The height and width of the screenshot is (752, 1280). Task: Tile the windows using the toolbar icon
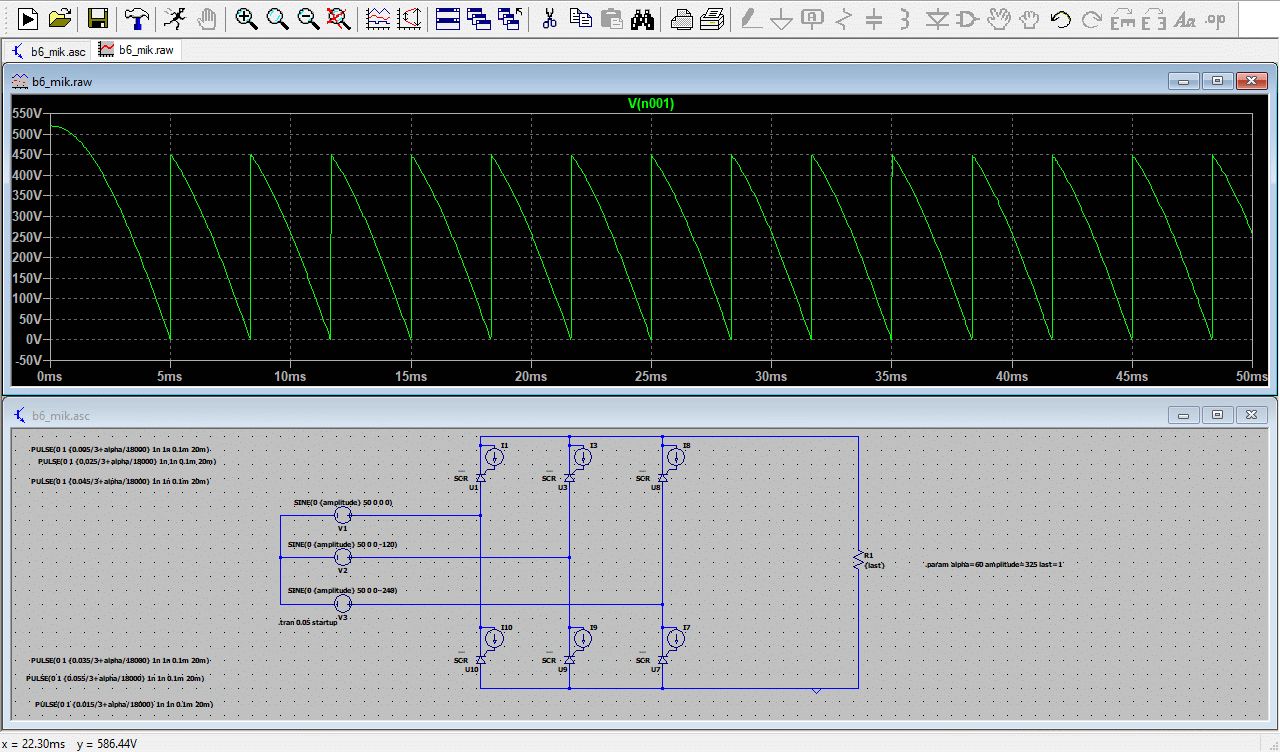tap(447, 18)
